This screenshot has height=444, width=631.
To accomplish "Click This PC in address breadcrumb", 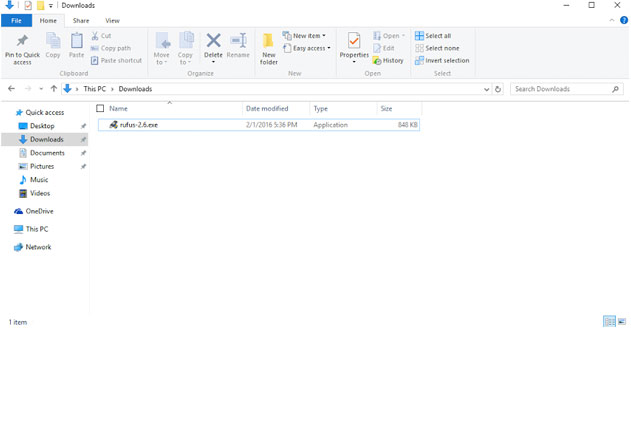I will [x=95, y=89].
